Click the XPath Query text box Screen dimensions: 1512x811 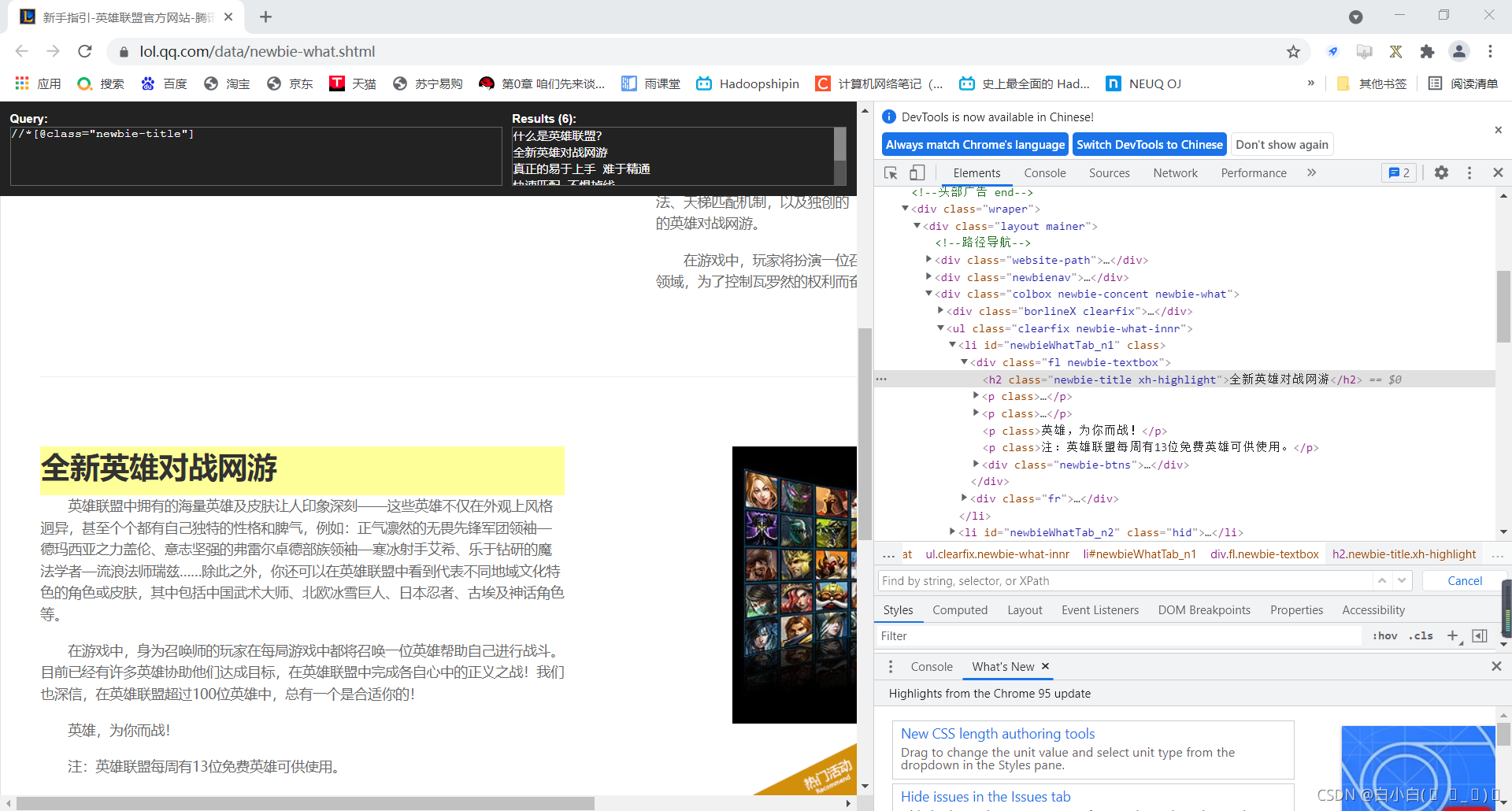[256, 156]
